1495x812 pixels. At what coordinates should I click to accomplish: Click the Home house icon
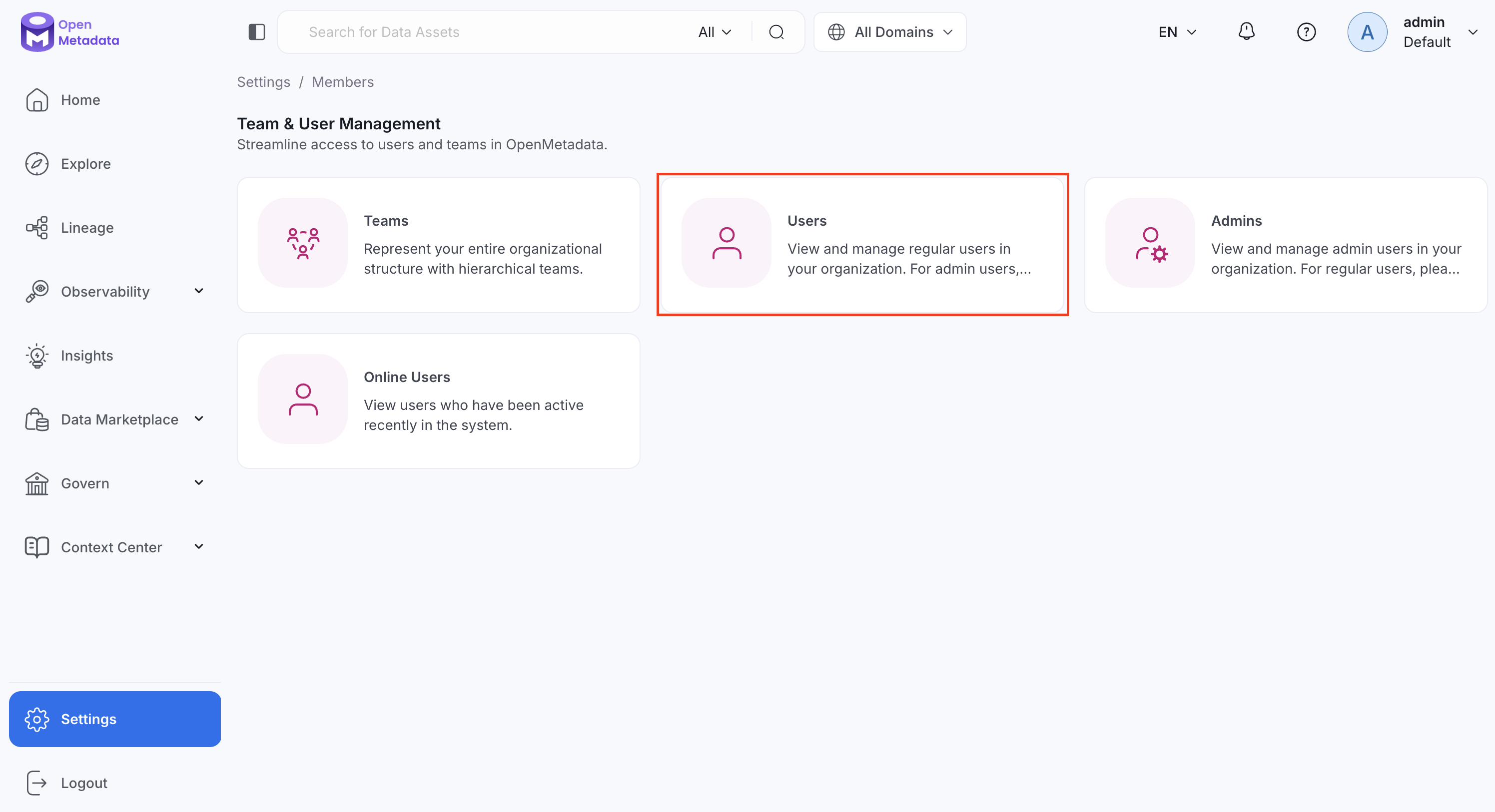pyautogui.click(x=36, y=100)
